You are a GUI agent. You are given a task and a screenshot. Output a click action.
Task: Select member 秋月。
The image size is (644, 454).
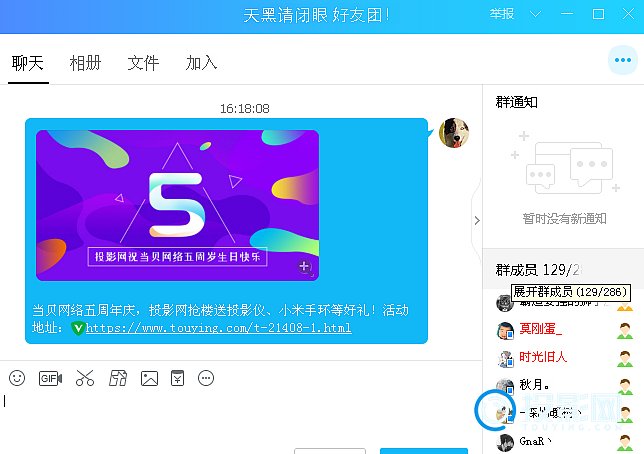535,385
